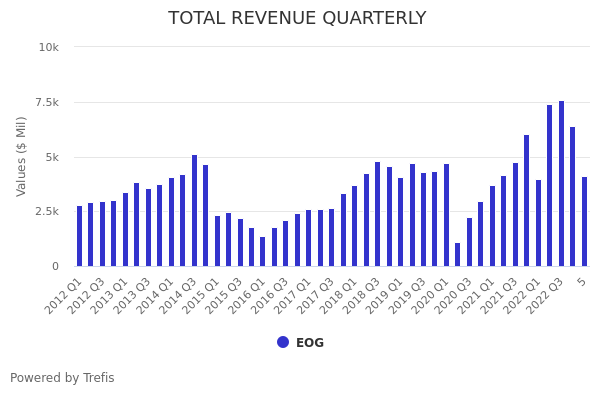The image size is (600, 400).
Task: Click the 2021 Q4 revenue bar
Action: click(527, 201)
